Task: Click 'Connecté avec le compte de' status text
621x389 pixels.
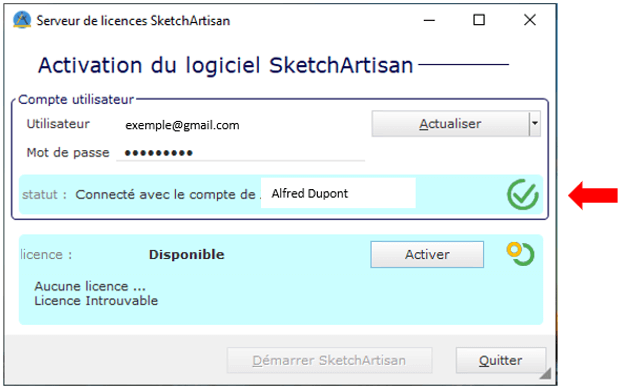Action: point(165,194)
